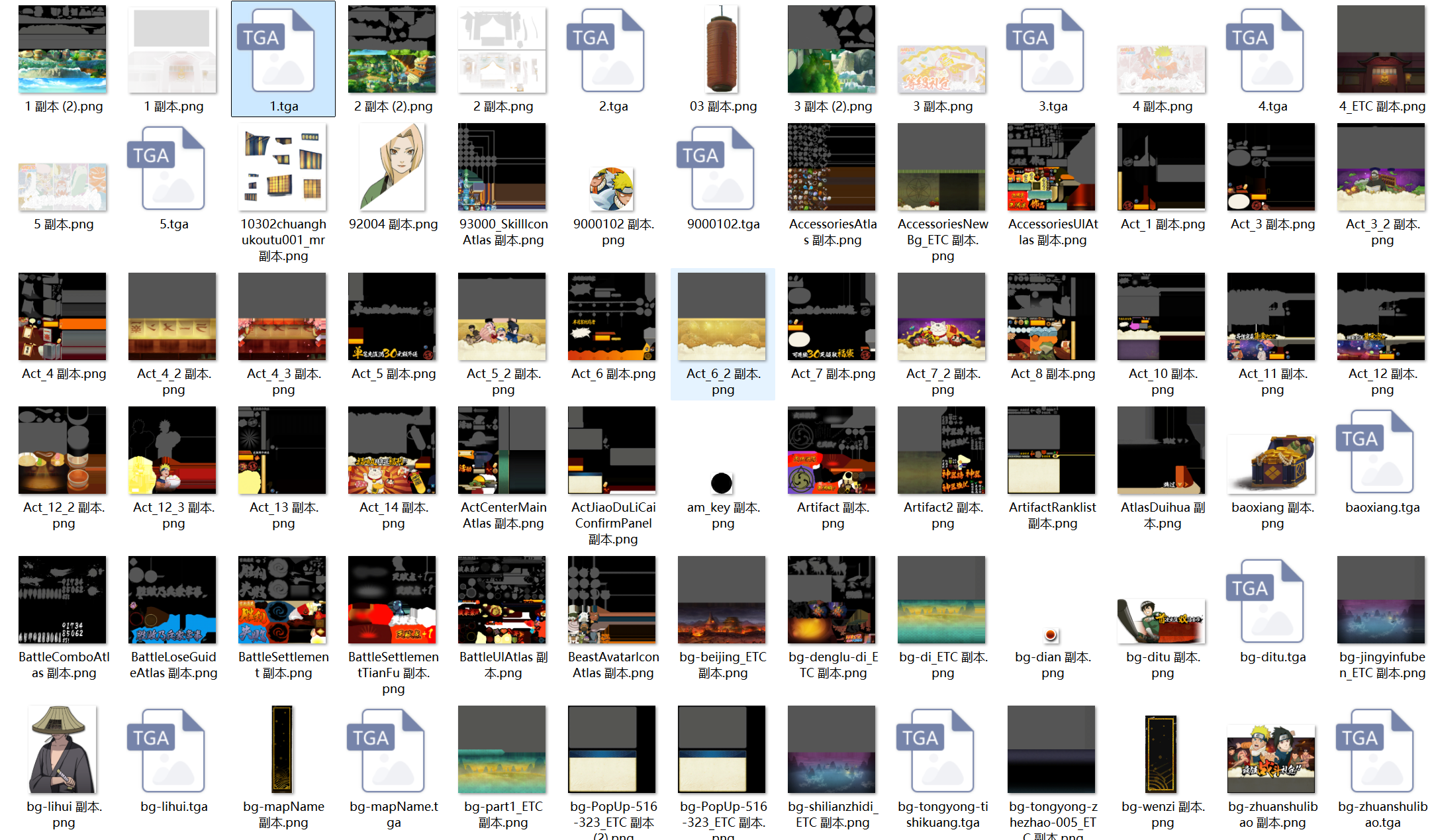Select the 10302chuanghukoutu001_mr 副本.png thumbnail
The width and height of the screenshot is (1430, 840).
tap(282, 167)
